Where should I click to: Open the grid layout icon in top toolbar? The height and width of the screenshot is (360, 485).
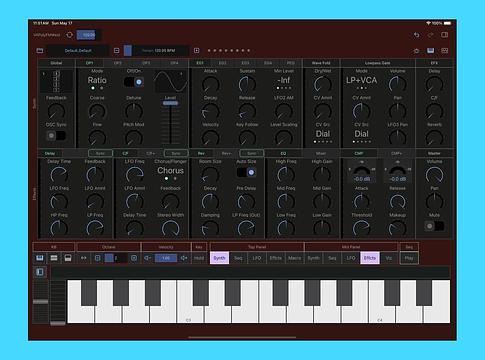[x=445, y=51]
